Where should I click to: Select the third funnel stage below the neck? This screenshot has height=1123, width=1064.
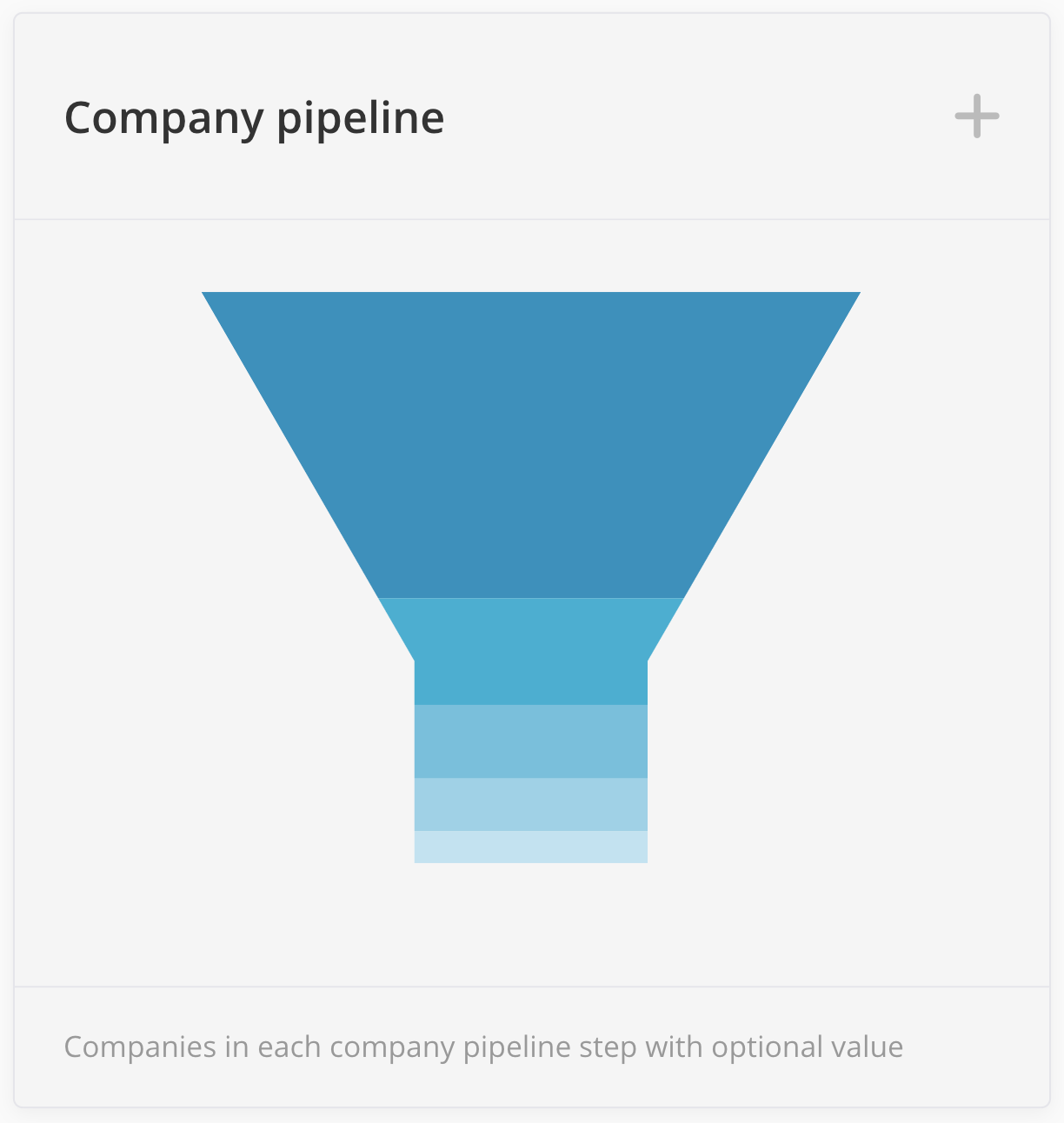coord(531,741)
